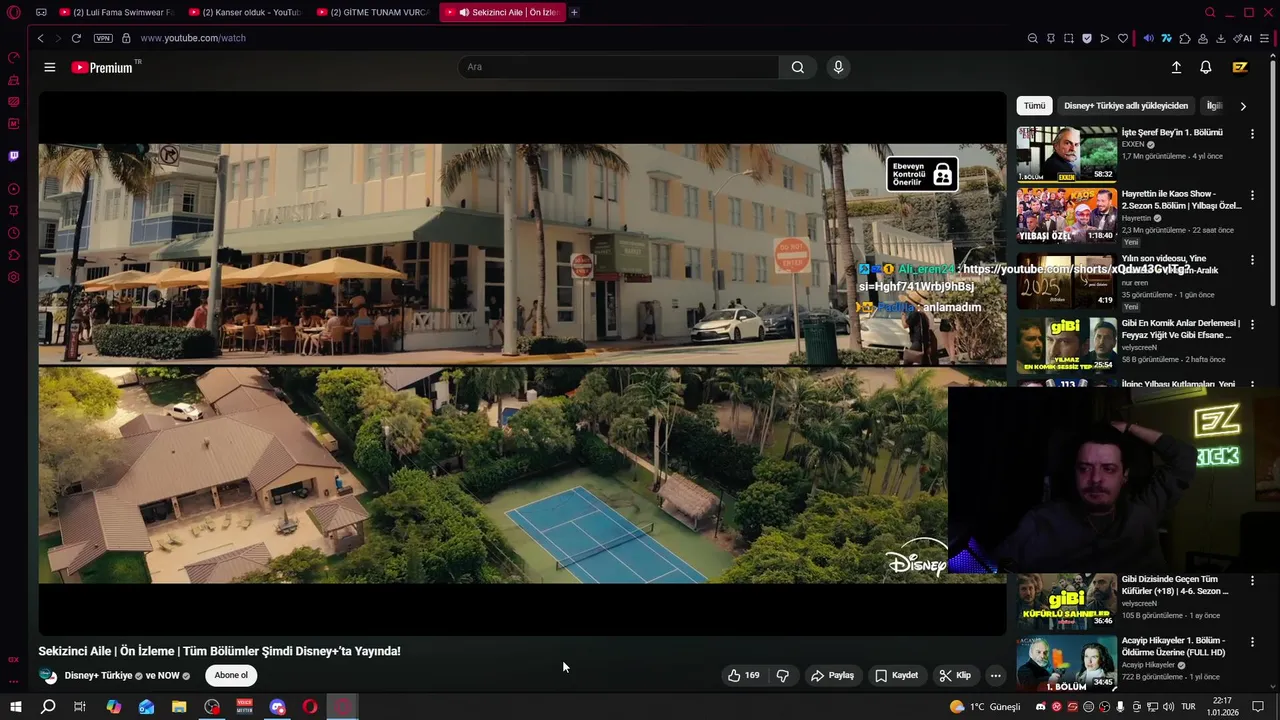Go back with browser back arrow
Screen dimensions: 1280x720
point(40,38)
